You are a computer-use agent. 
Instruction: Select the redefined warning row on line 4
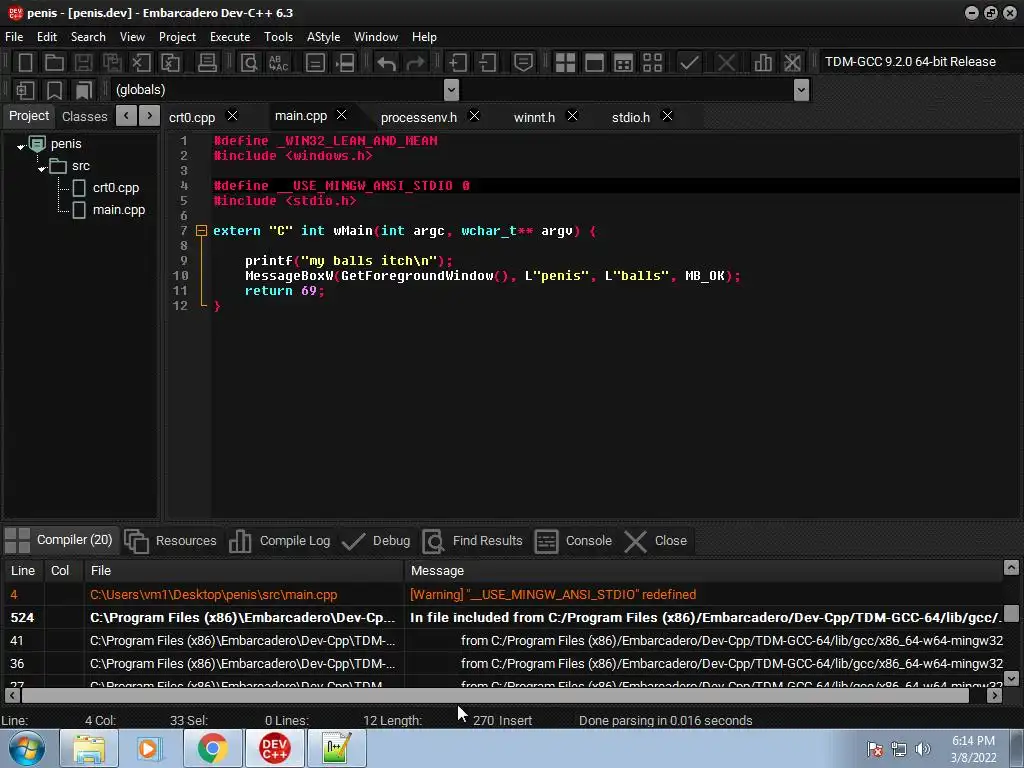(503, 594)
